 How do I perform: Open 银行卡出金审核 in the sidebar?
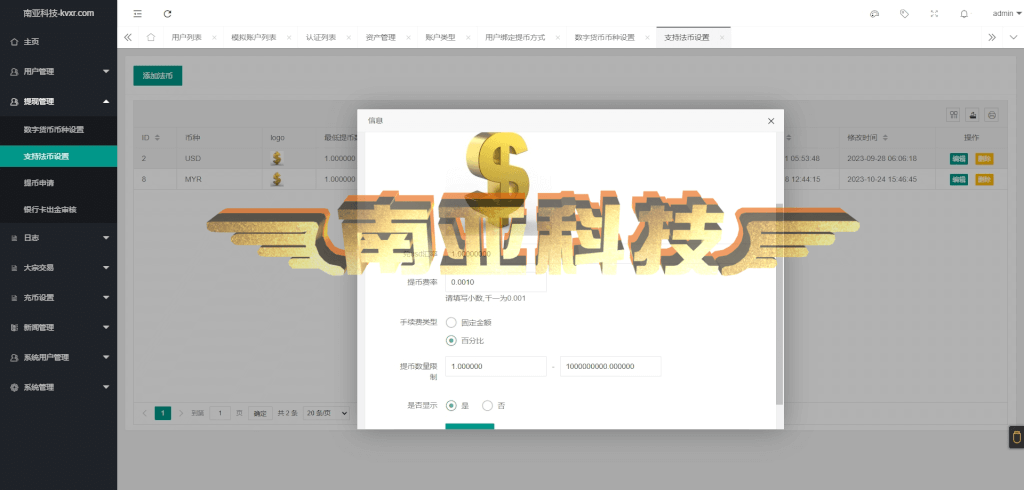pos(59,210)
